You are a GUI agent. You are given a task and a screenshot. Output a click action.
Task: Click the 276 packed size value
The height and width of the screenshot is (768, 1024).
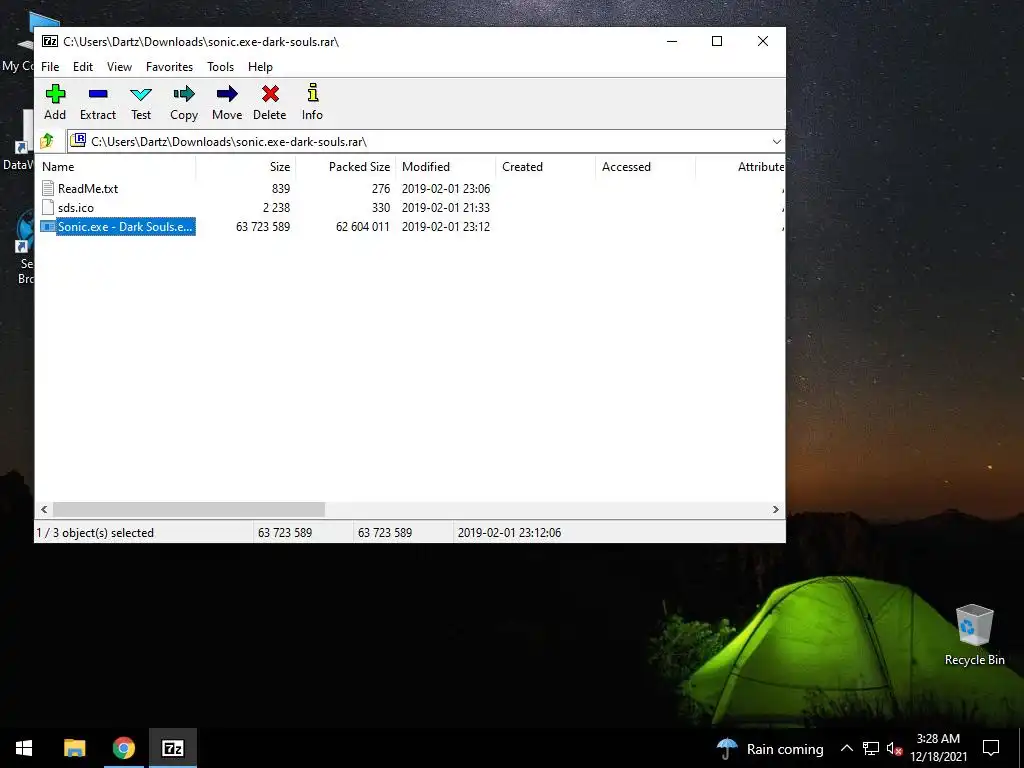point(381,189)
